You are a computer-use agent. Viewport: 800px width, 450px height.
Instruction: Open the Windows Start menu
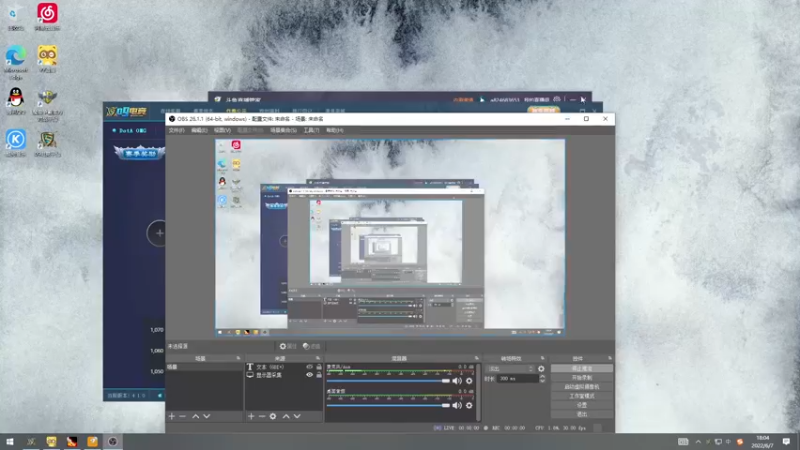tap(10, 441)
